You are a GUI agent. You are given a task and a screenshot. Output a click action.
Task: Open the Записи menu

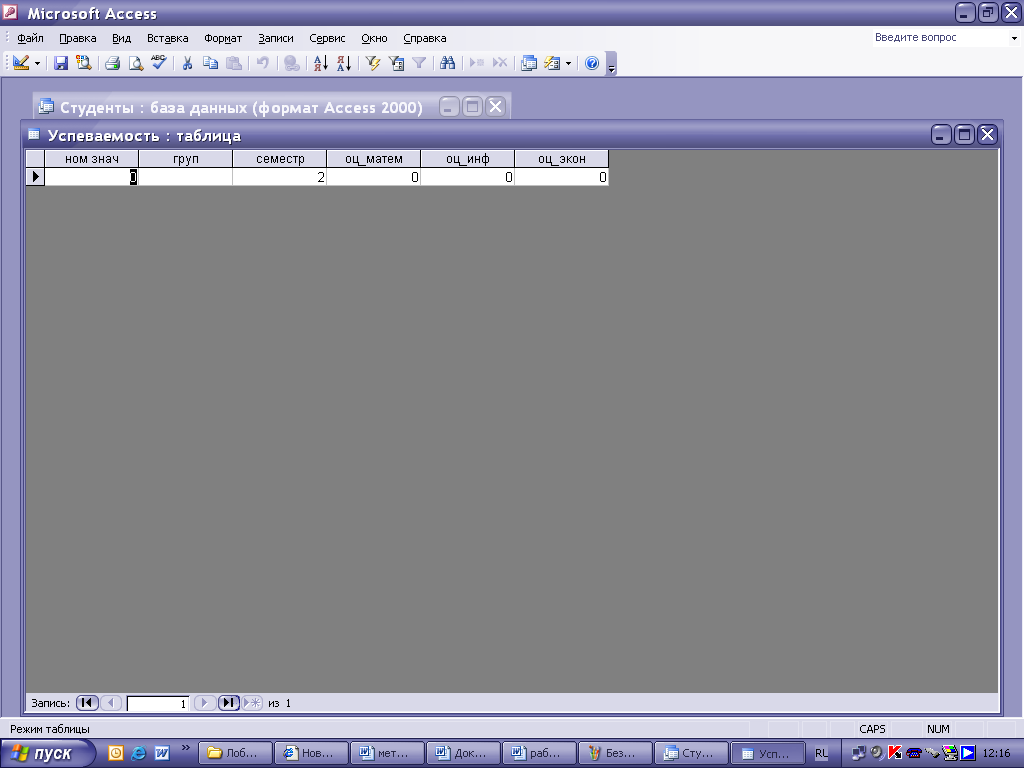(x=276, y=38)
